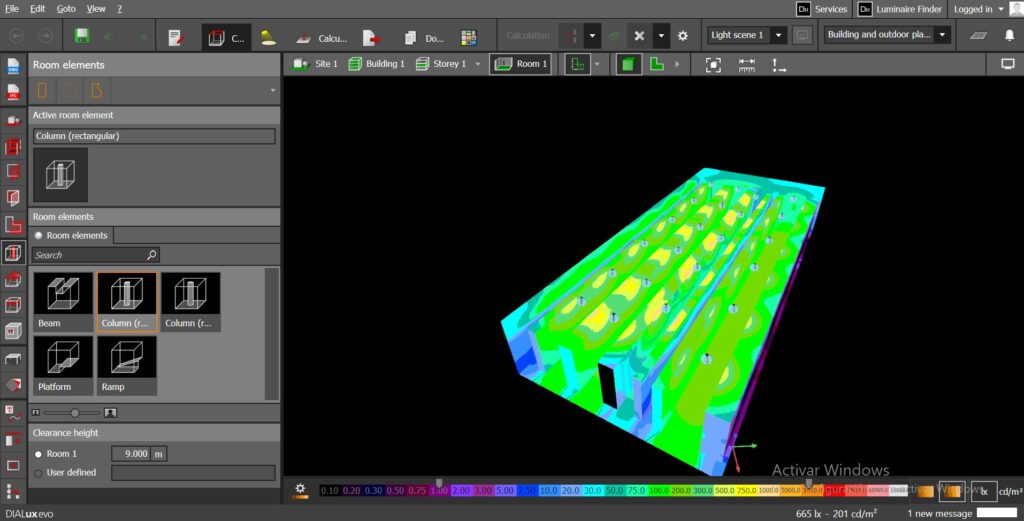Click the zoom-to-fit view icon
This screenshot has width=1024, height=521.
712,64
